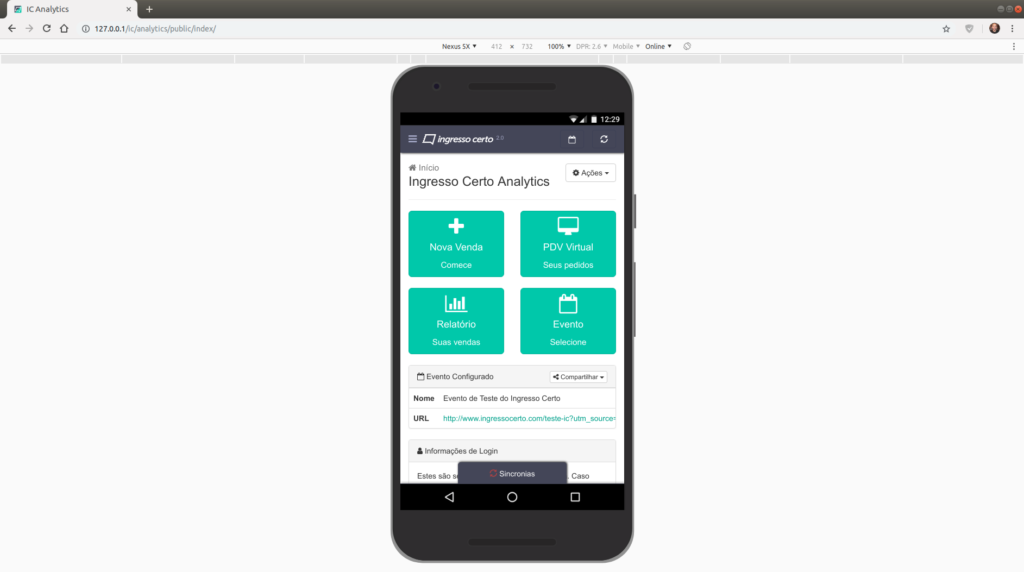Click the shield extension icon
This screenshot has width=1024, height=572.
[969, 29]
